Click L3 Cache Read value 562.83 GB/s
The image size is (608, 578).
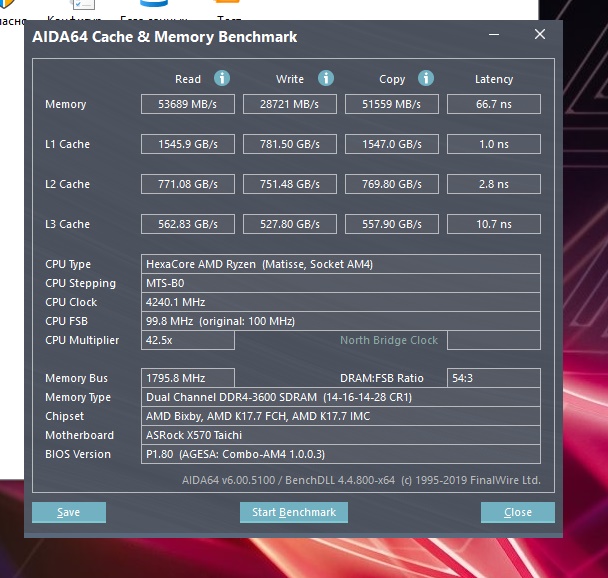(188, 224)
